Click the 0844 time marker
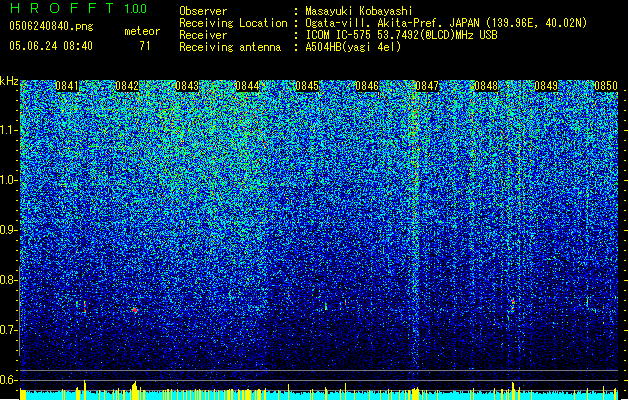Viewport: 629px width, 400px height. point(247,86)
